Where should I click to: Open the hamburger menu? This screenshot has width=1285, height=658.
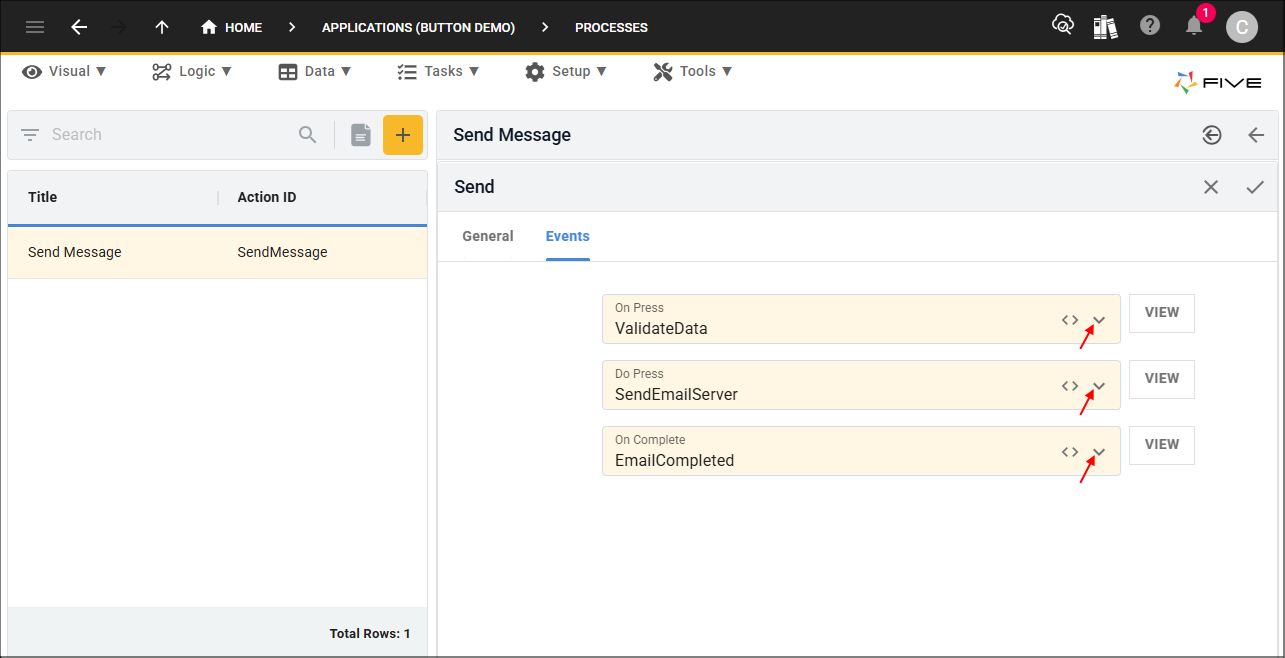coord(35,27)
